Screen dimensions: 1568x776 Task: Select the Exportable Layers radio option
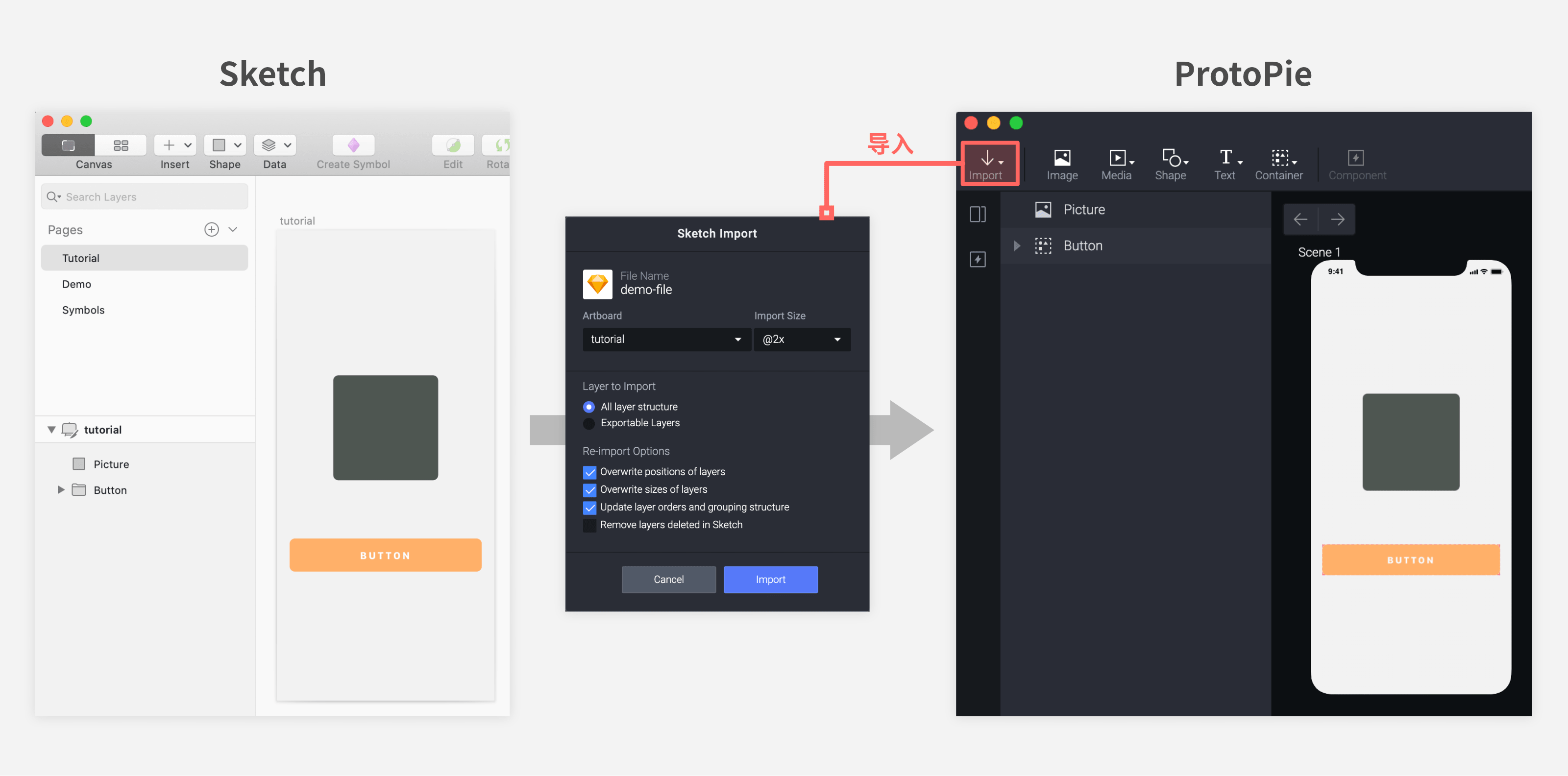[588, 423]
